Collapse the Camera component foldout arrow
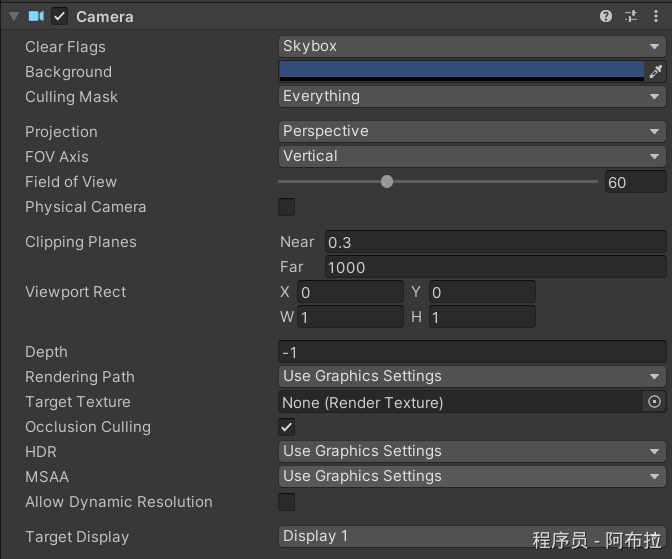 14,16
